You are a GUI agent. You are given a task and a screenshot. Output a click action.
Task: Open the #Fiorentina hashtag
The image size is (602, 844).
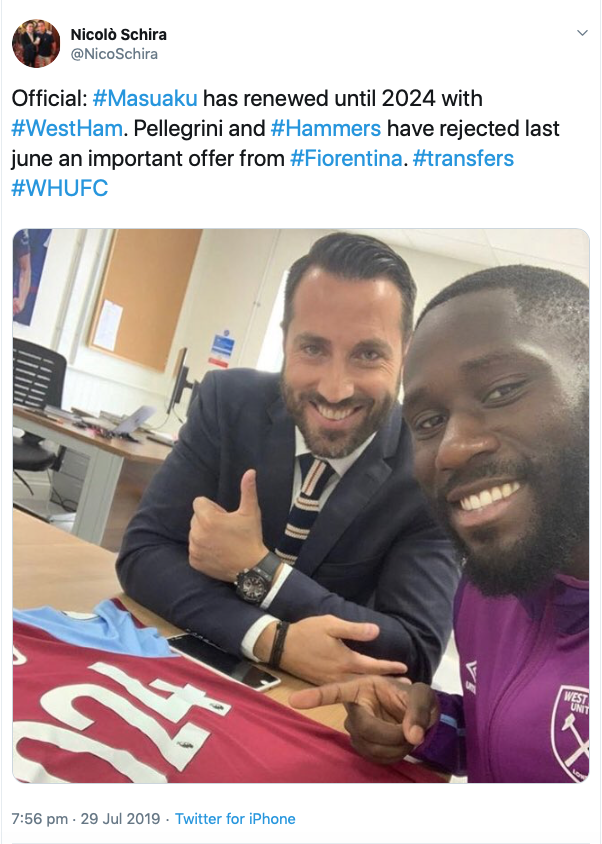[x=346, y=159]
